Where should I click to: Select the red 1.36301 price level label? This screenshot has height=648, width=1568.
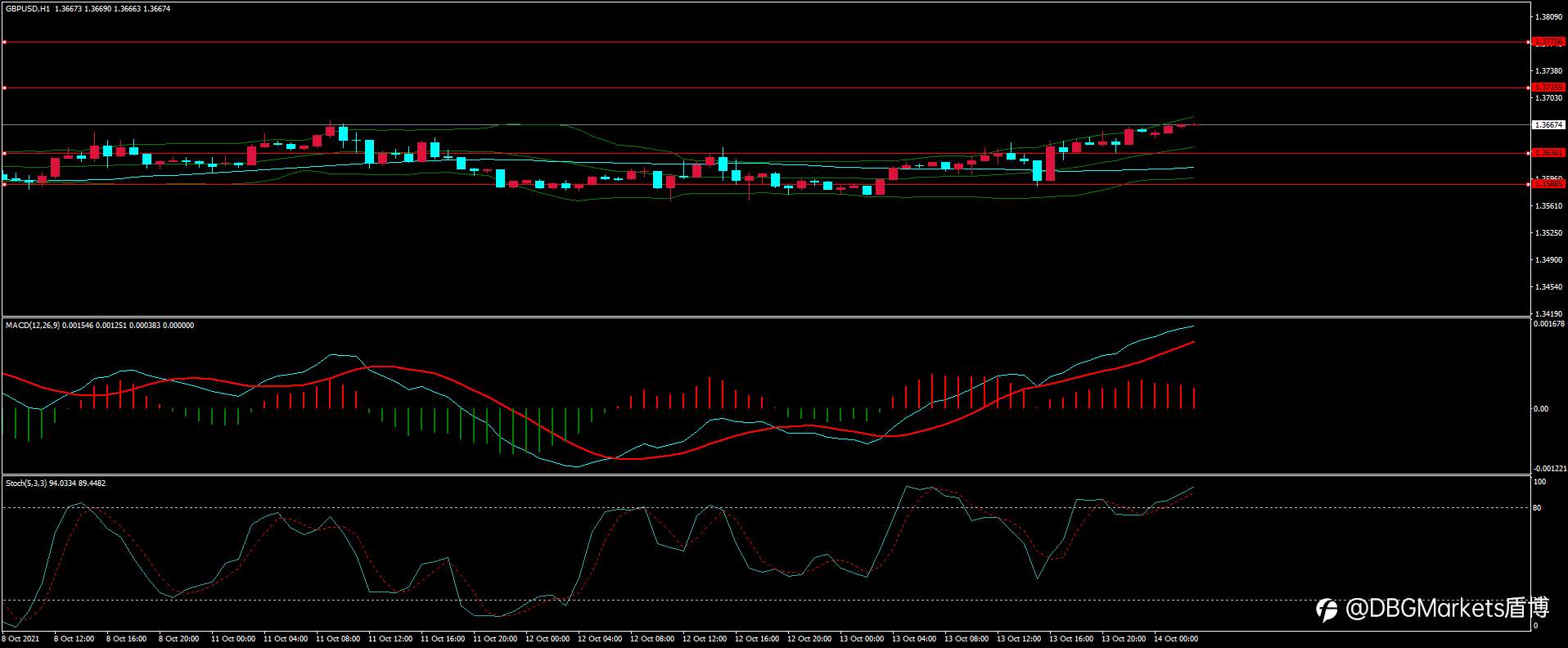(x=1548, y=153)
